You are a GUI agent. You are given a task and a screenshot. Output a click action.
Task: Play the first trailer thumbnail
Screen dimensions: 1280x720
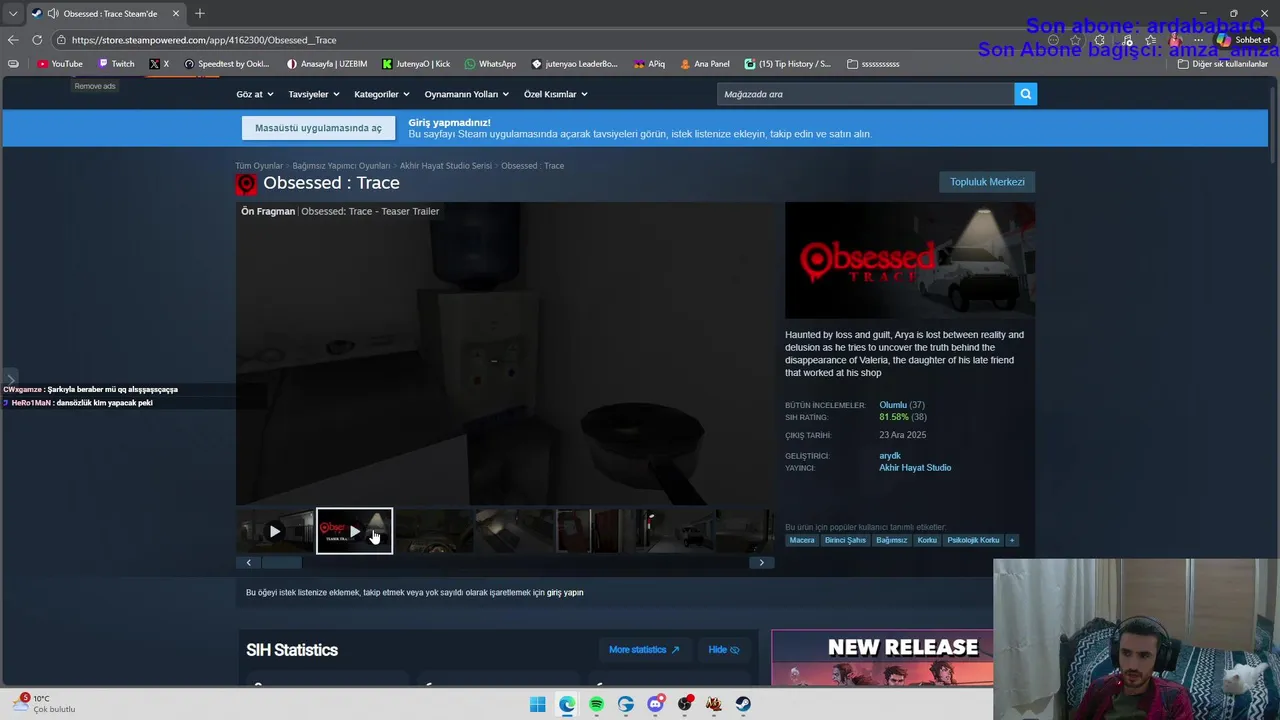pos(275,531)
